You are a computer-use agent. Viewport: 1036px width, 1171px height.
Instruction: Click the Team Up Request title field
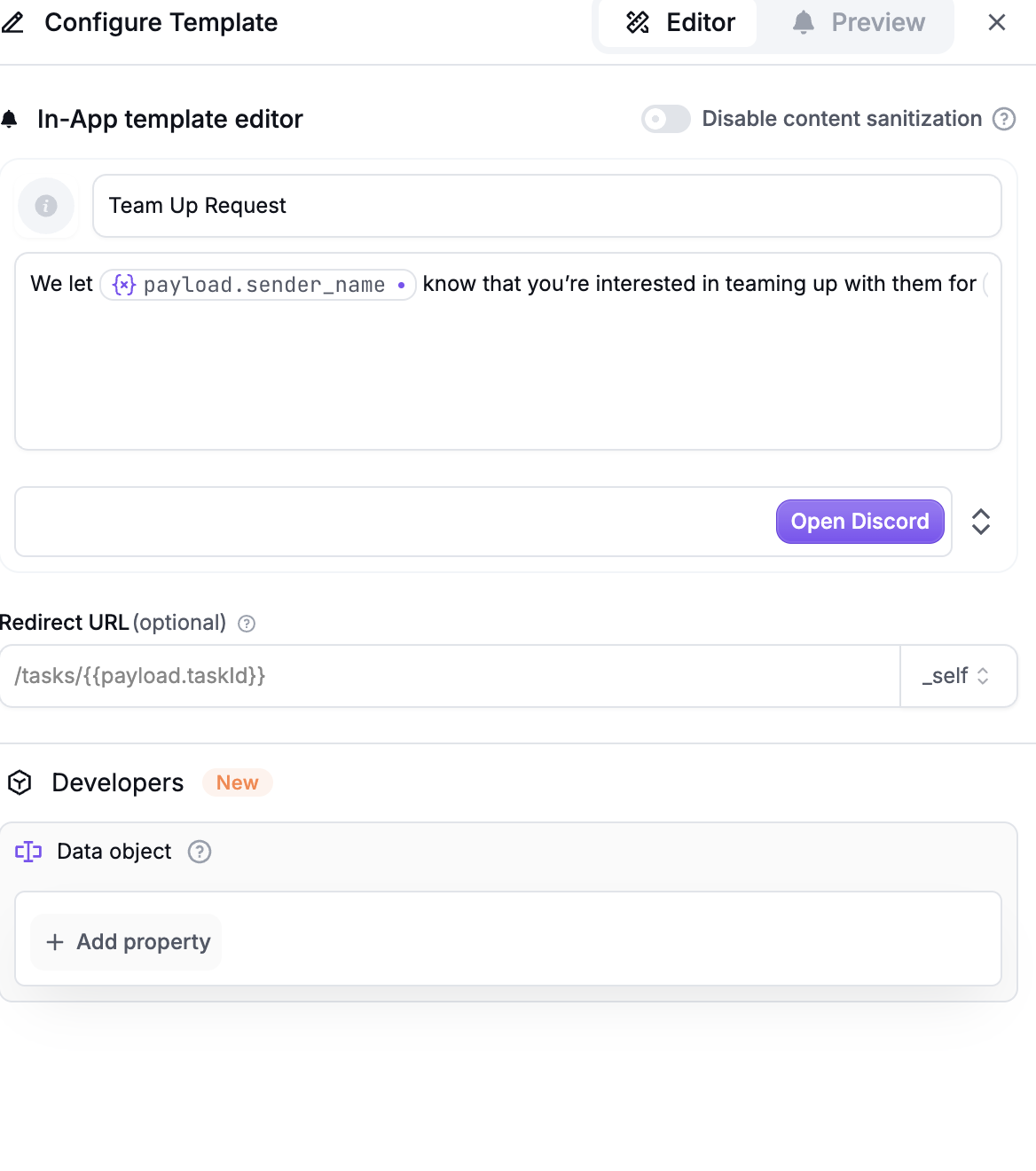coord(546,206)
